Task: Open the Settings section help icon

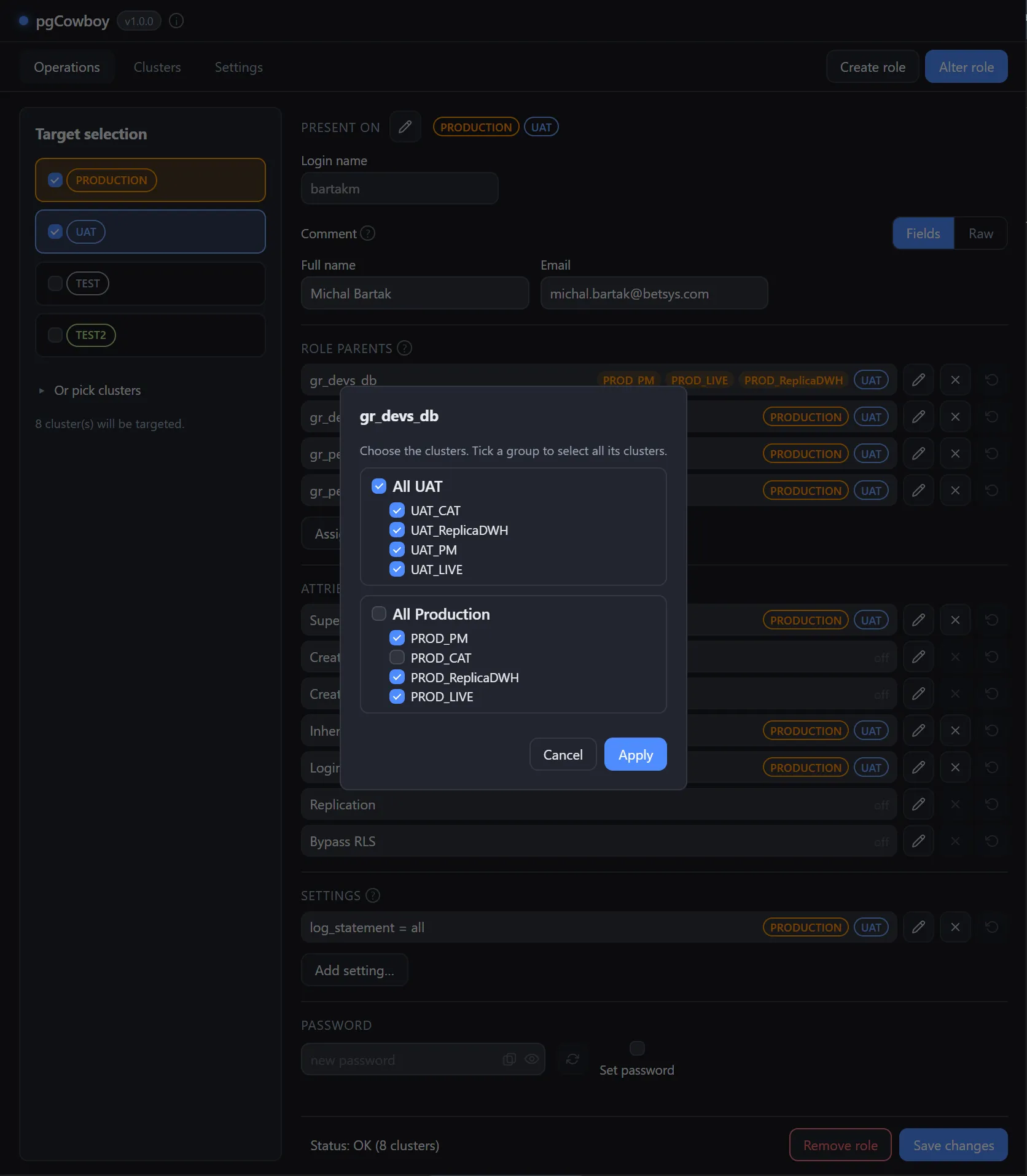Action: [373, 895]
